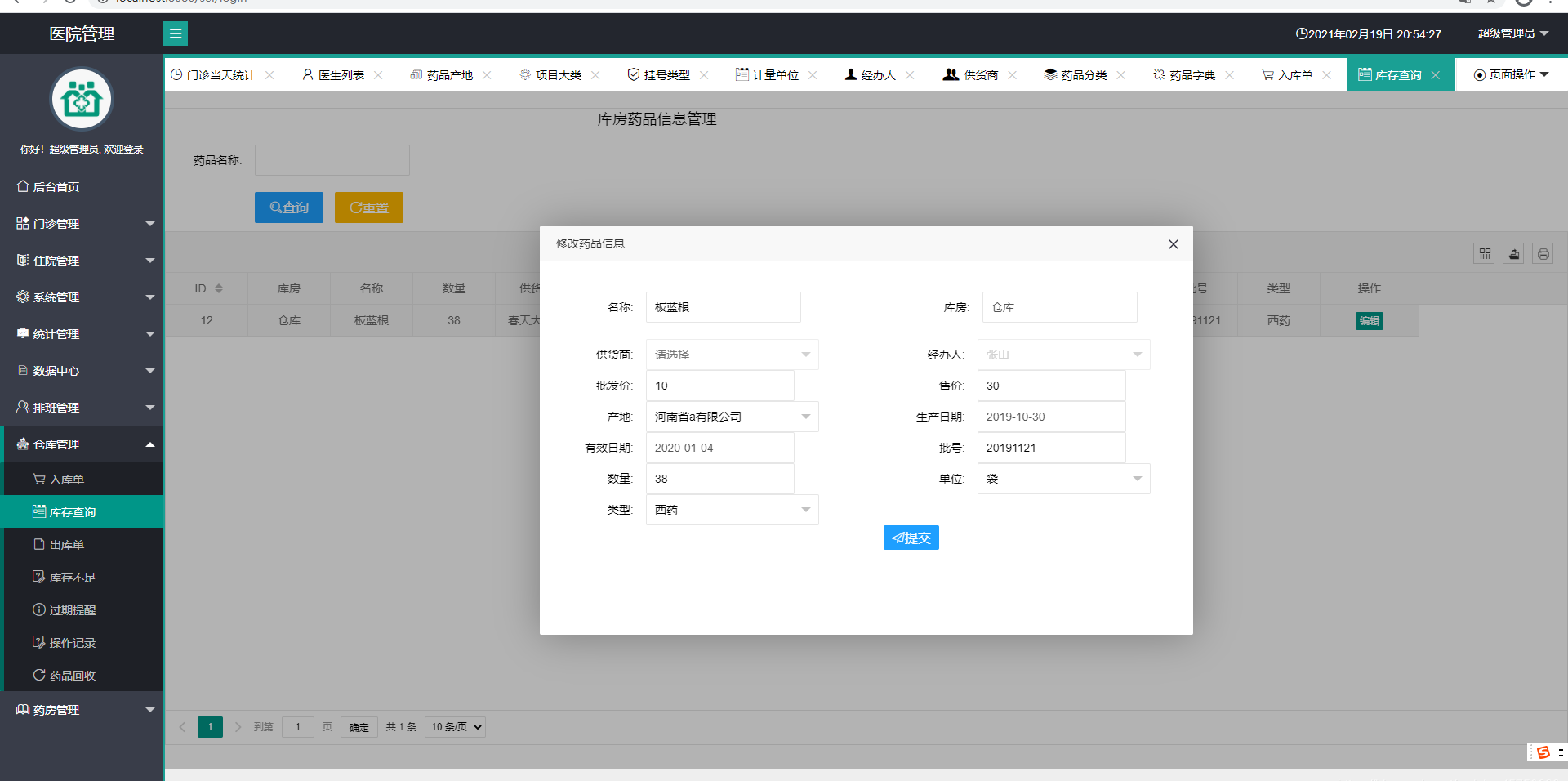Viewport: 1568px width, 781px height.
Task: Switch to the 药品字典 tab
Action: (x=1191, y=74)
